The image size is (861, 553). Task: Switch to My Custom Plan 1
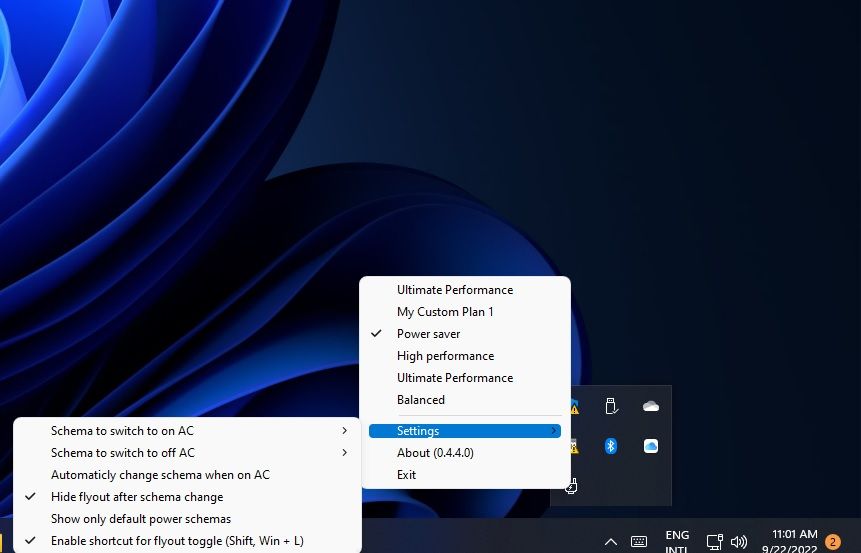465,311
